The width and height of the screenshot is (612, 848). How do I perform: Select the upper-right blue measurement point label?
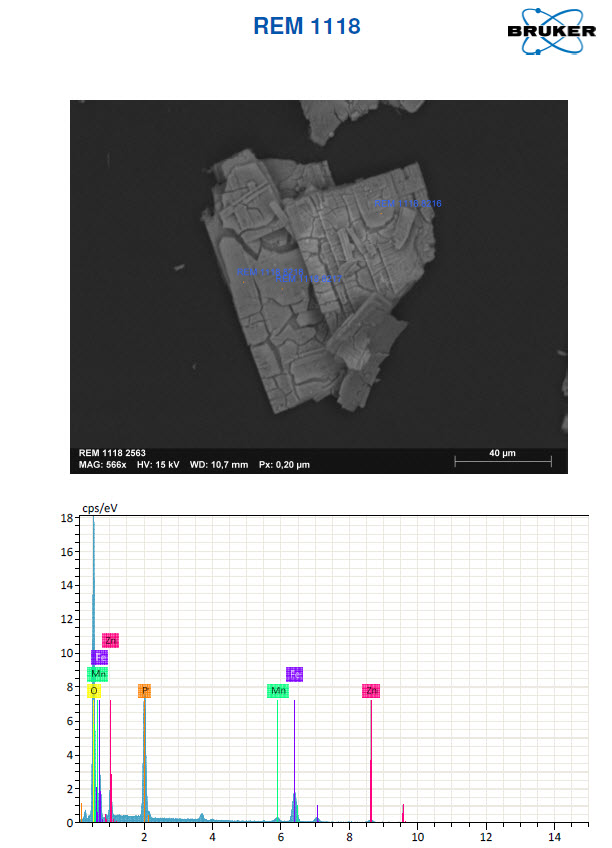pos(408,204)
